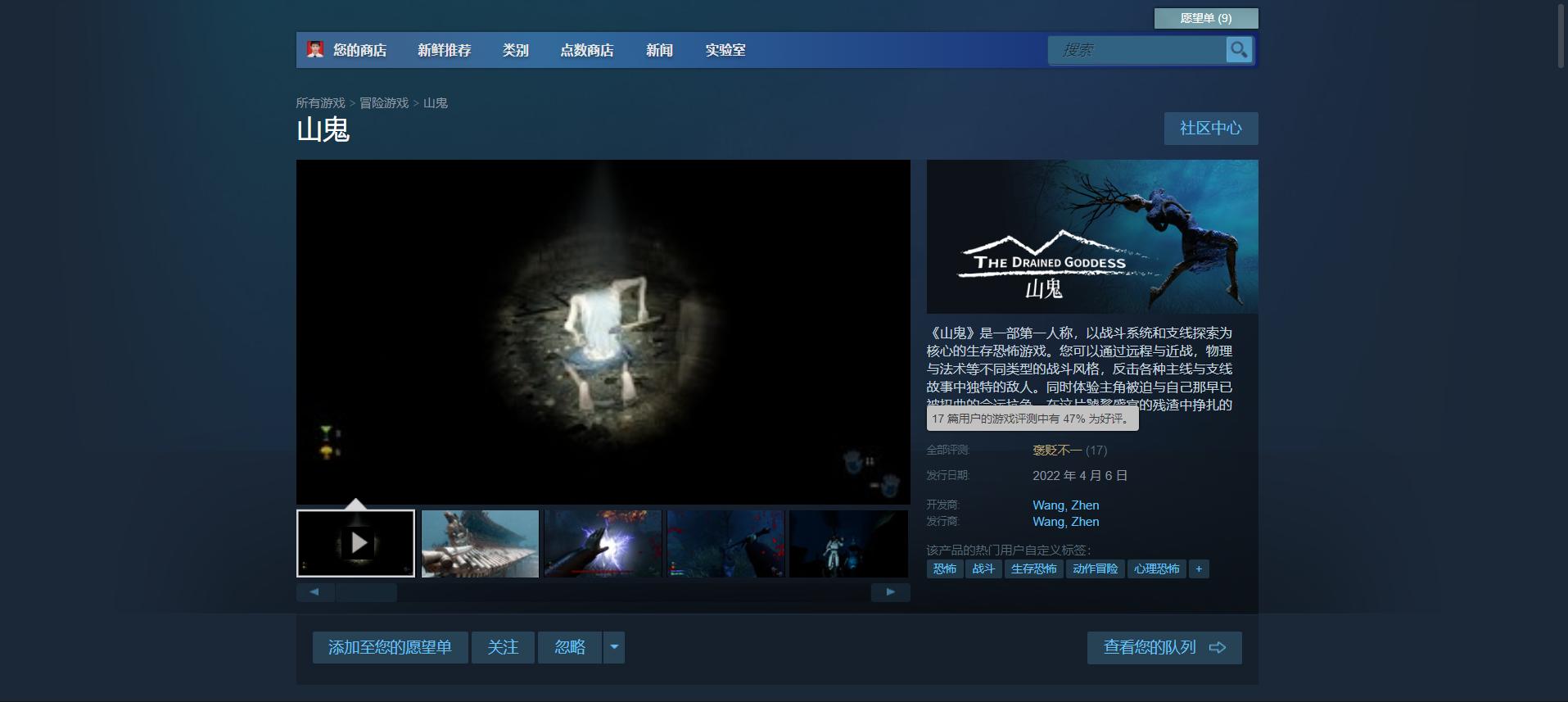The height and width of the screenshot is (702, 1568).
Task: Click The Drained Goddess header image
Action: pos(1092,237)
